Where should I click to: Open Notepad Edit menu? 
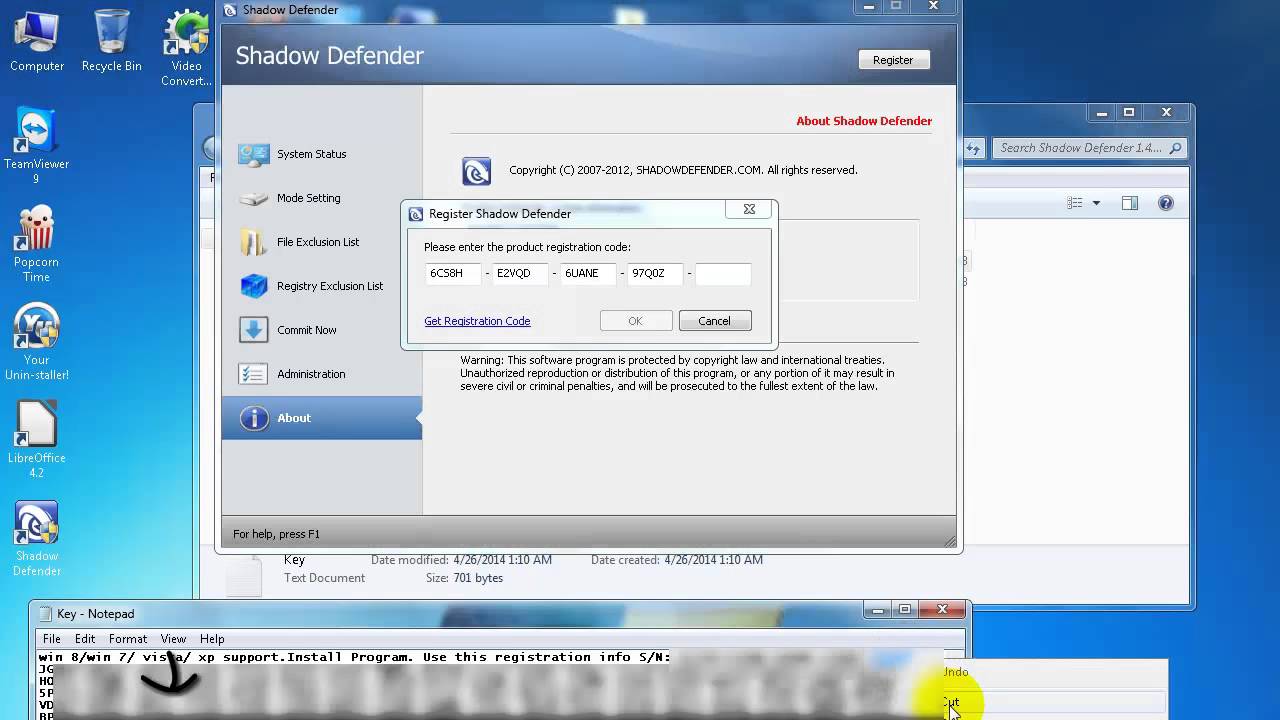pyautogui.click(x=85, y=639)
